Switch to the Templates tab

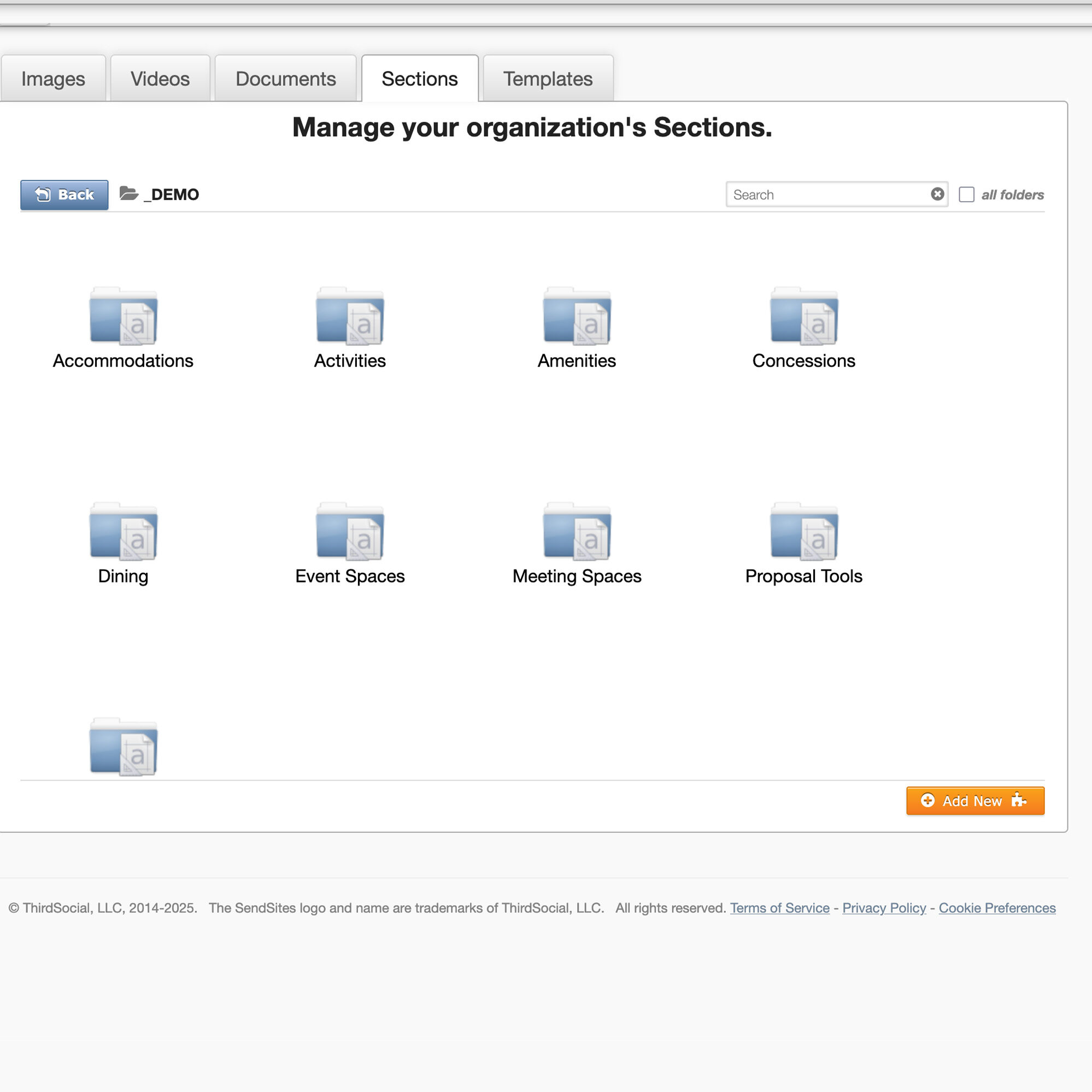point(548,79)
